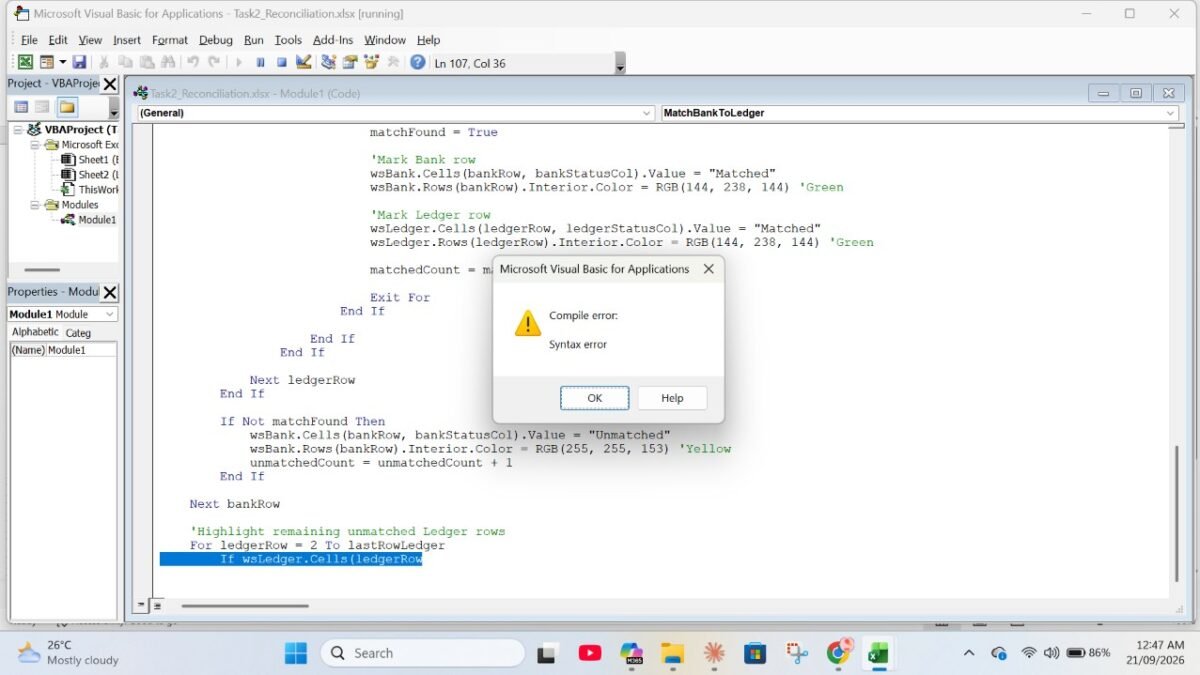1200x675 pixels.
Task: Open the Tools menu
Action: 288,40
